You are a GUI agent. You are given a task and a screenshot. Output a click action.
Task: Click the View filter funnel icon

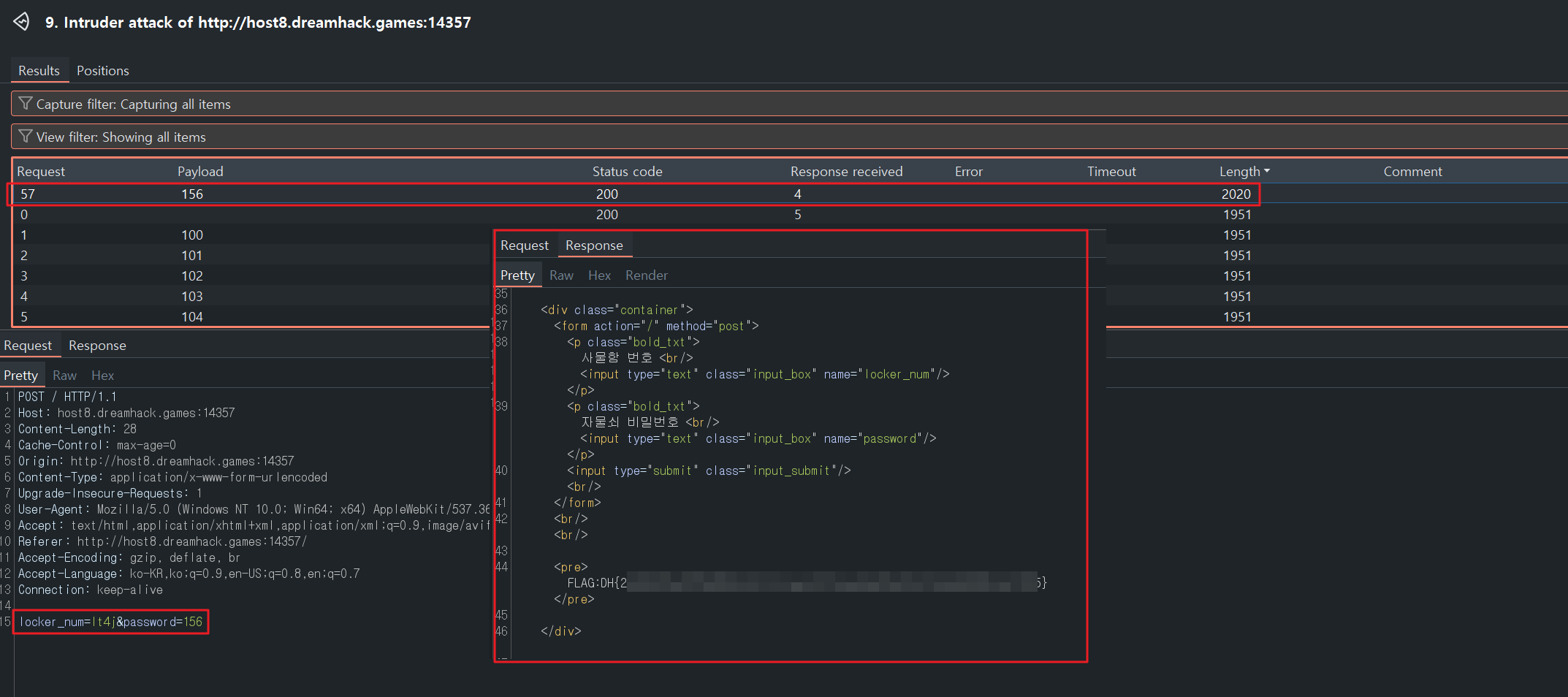(x=26, y=137)
